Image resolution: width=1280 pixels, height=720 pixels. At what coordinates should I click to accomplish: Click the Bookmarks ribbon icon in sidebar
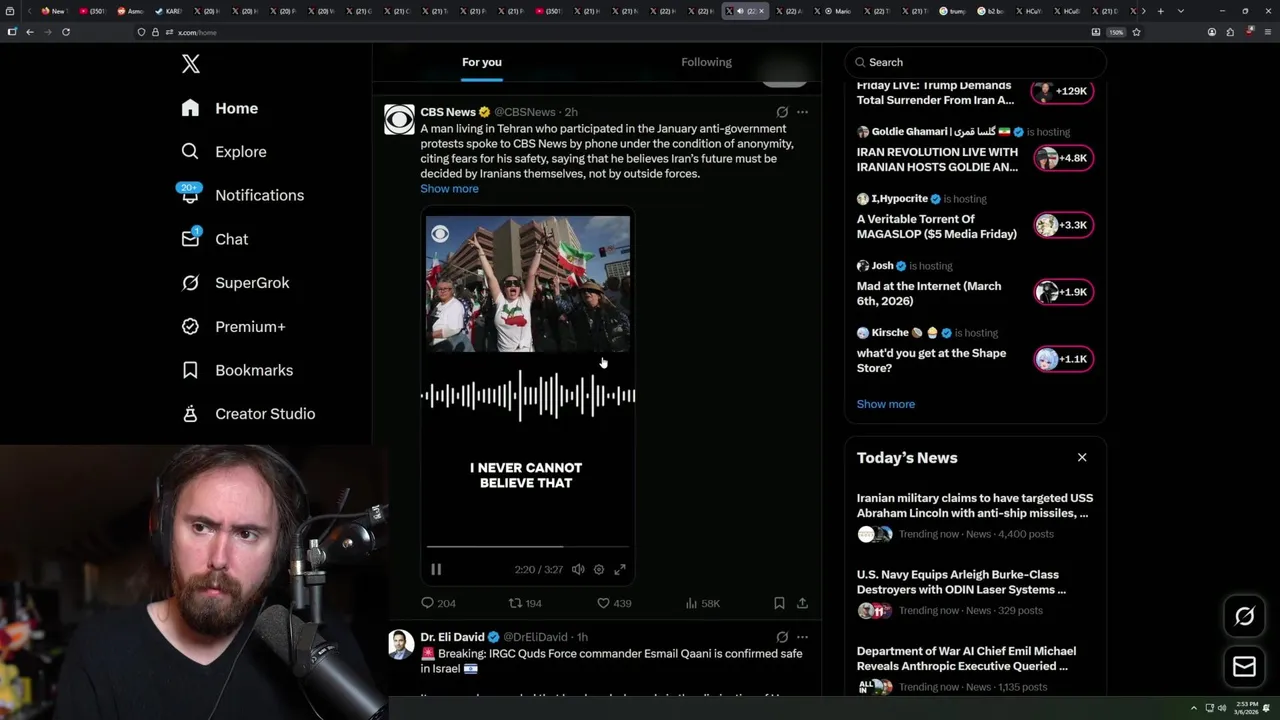click(190, 370)
